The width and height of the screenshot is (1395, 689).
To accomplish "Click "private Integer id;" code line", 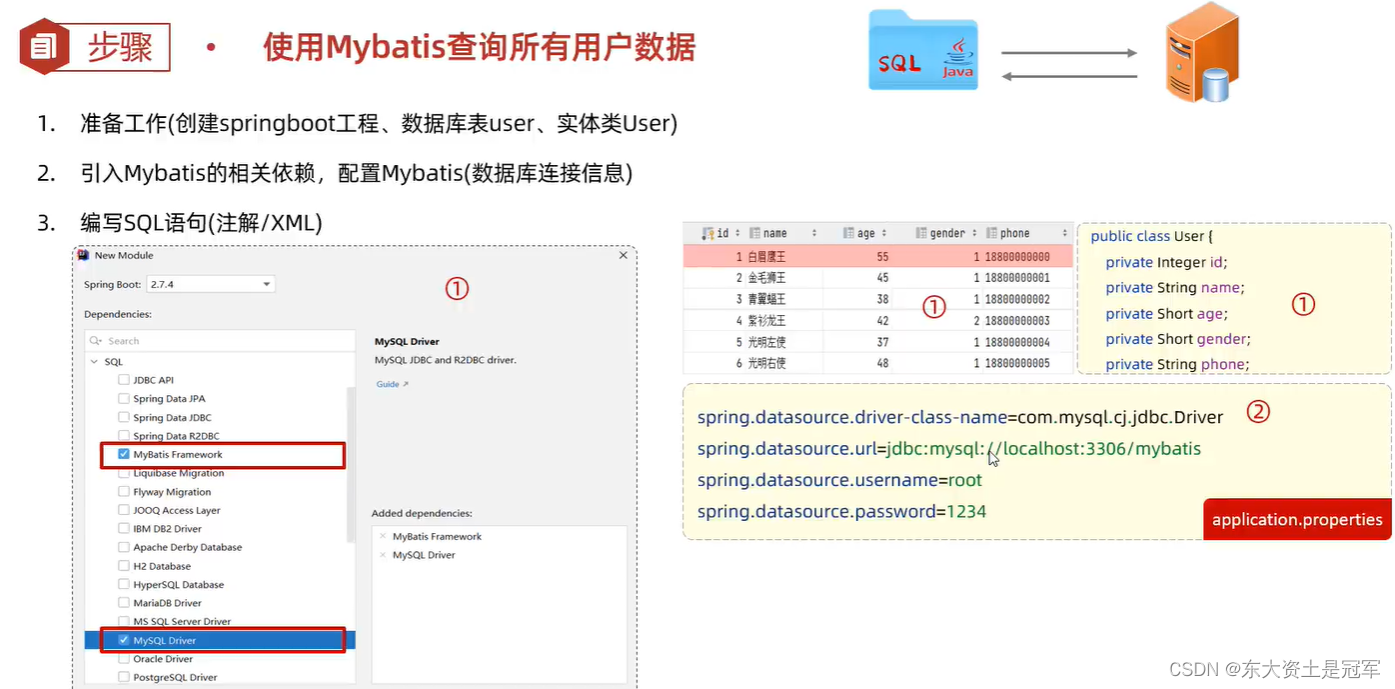I will tap(1166, 262).
